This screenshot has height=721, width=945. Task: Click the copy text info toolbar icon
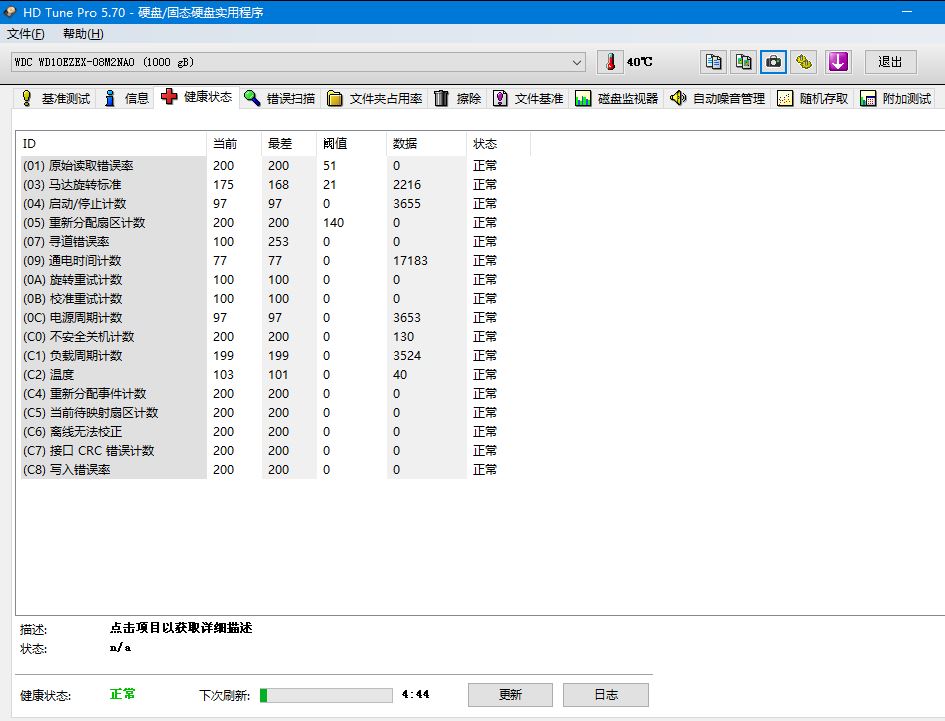[x=713, y=61]
